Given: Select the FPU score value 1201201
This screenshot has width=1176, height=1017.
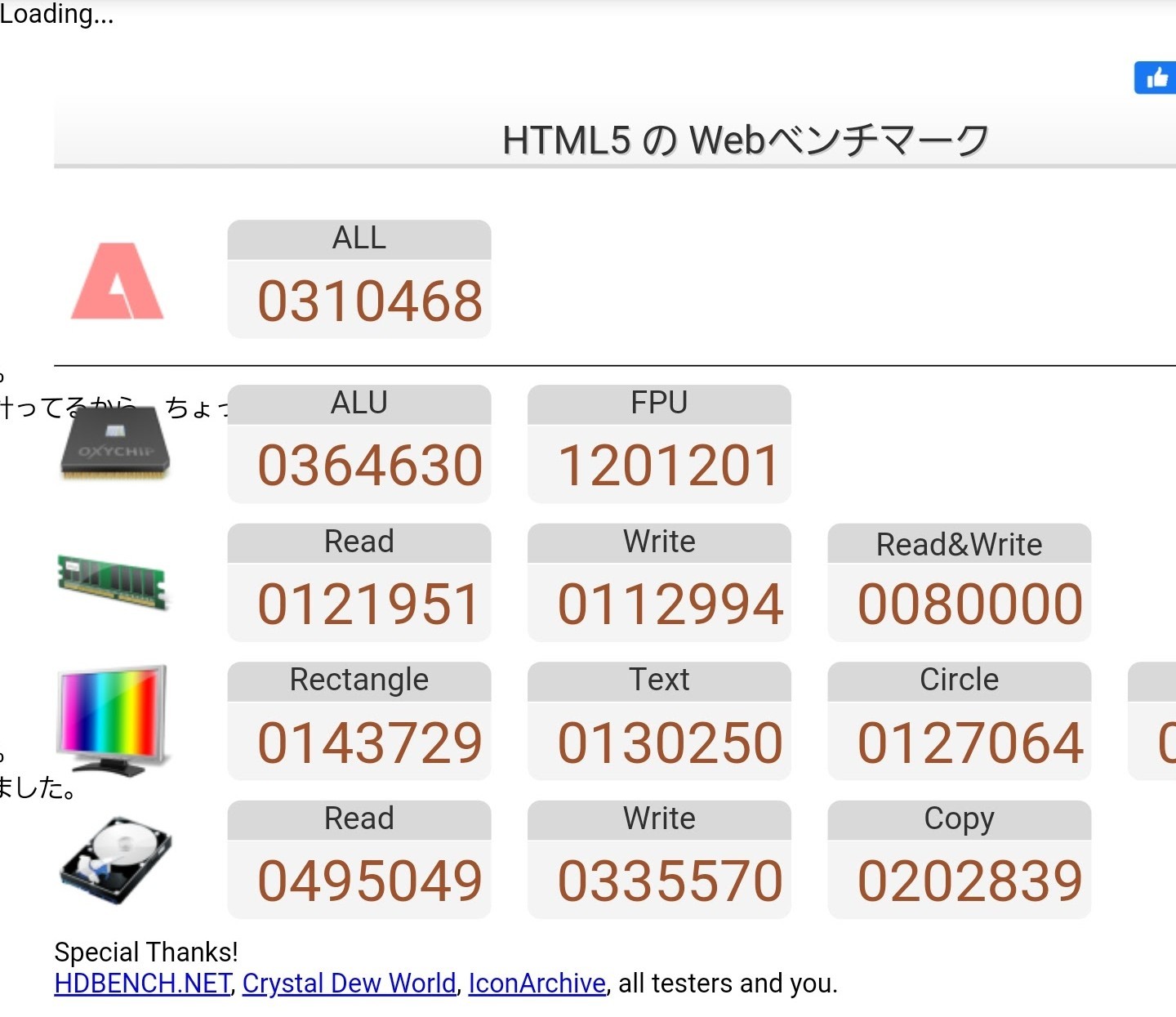Looking at the screenshot, I should (x=670, y=466).
